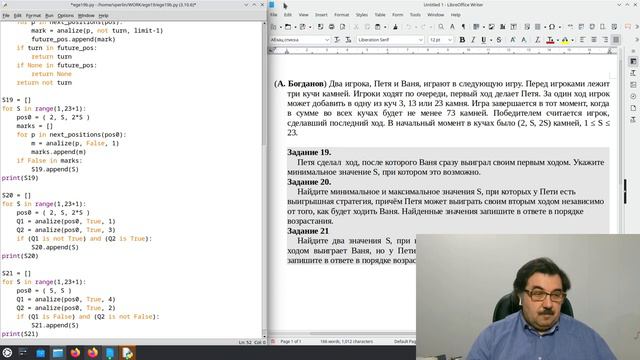Viewport: 640px width, 360px height.
Task: Open Table menu in LibreOffice Writer
Action: [380, 15]
